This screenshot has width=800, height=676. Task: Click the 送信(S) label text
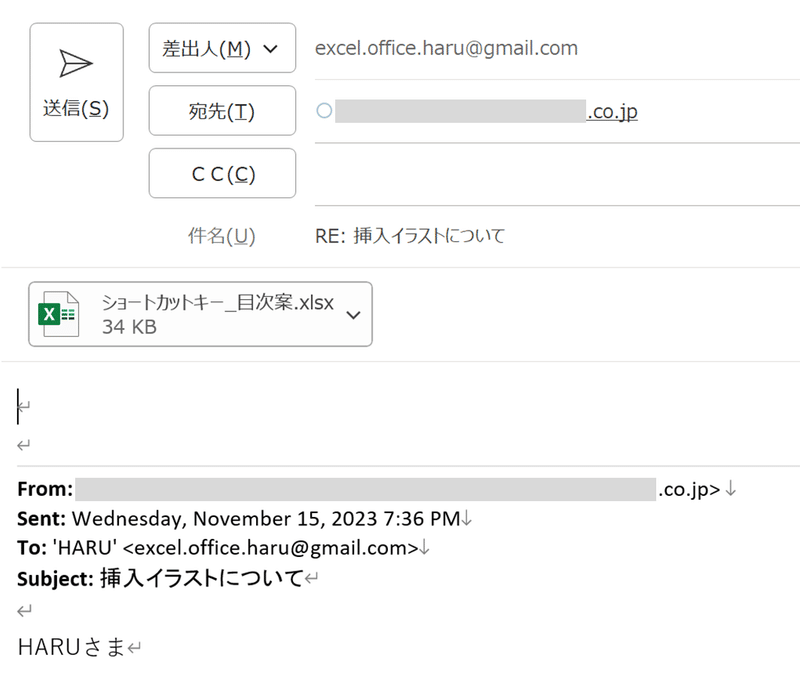(x=76, y=108)
